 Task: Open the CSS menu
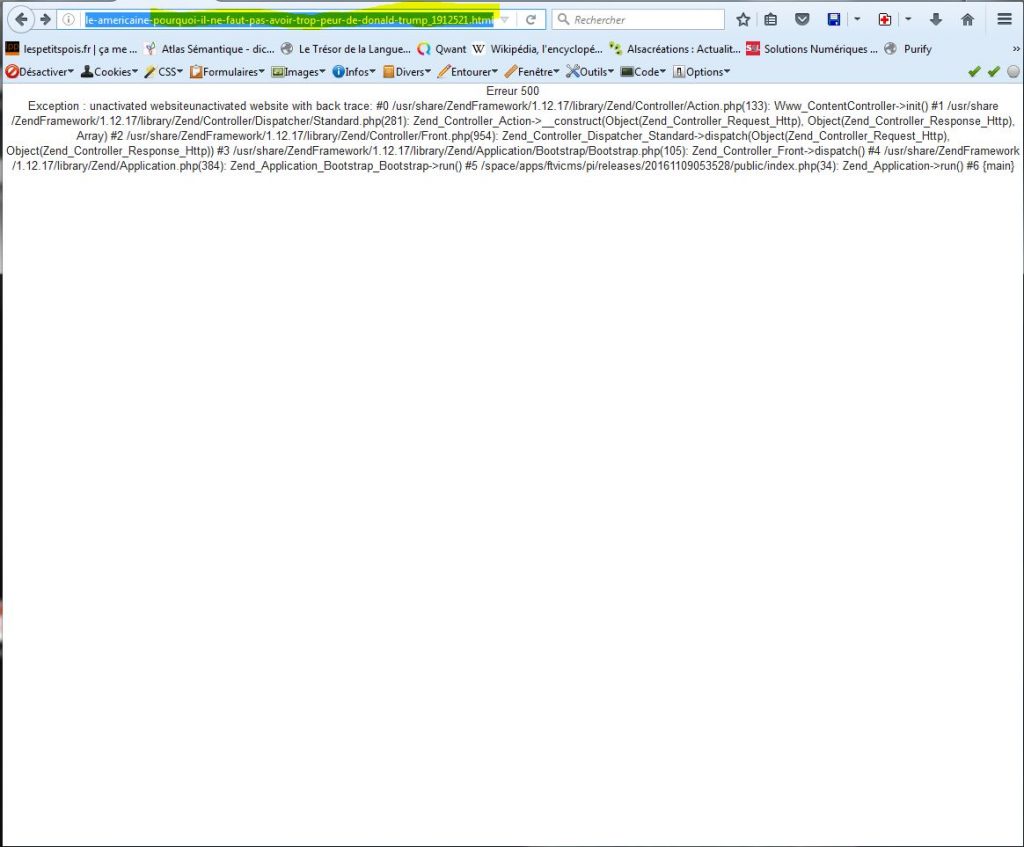click(x=164, y=72)
